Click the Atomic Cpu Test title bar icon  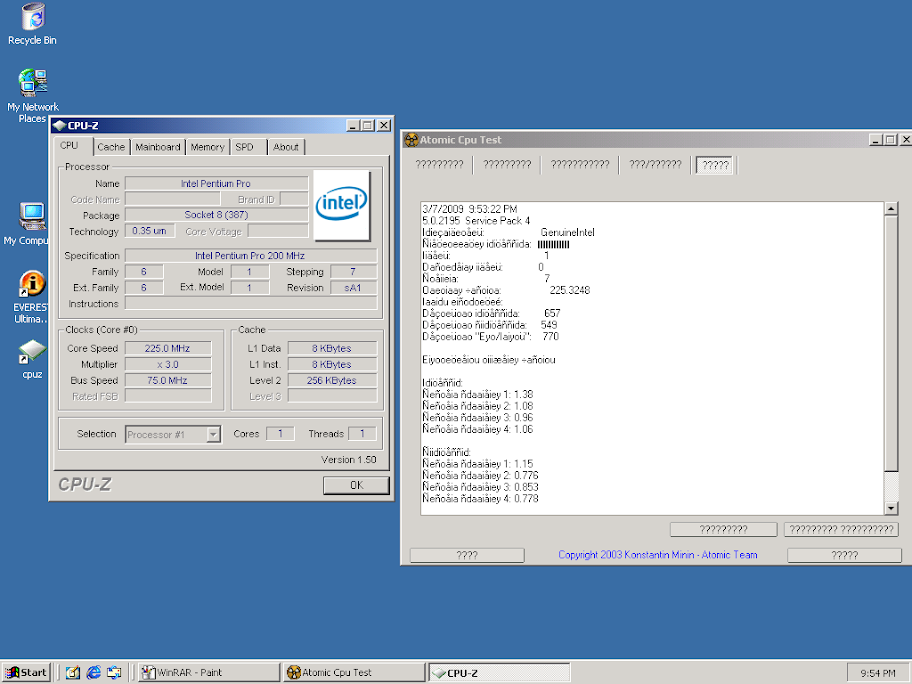(411, 140)
